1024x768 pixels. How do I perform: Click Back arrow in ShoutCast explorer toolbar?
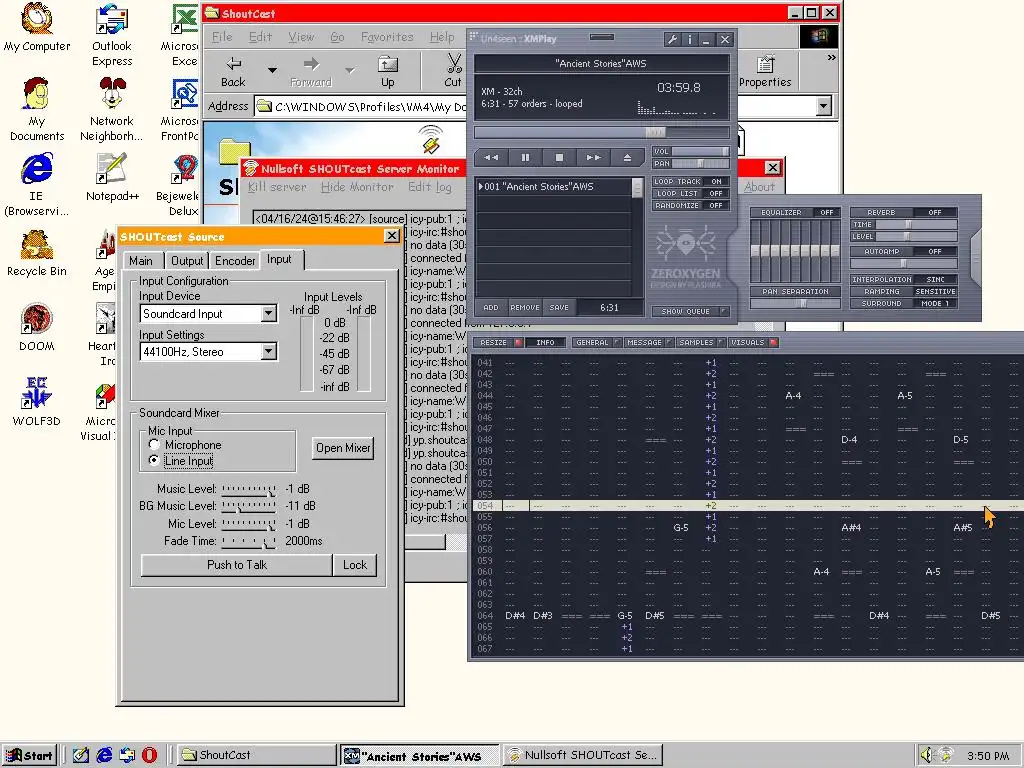[x=233, y=72]
